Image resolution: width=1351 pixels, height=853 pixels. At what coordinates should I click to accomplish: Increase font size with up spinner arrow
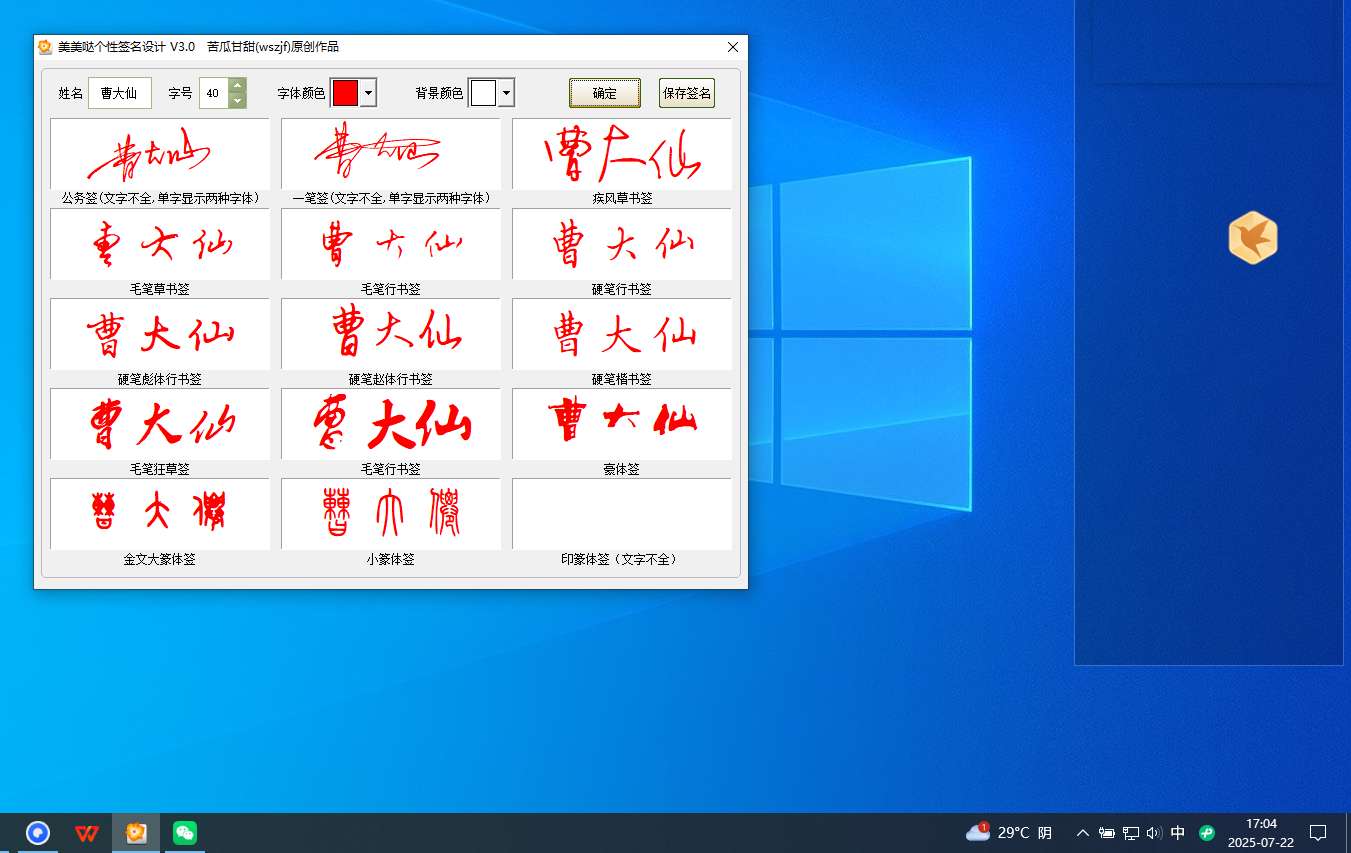[237, 85]
